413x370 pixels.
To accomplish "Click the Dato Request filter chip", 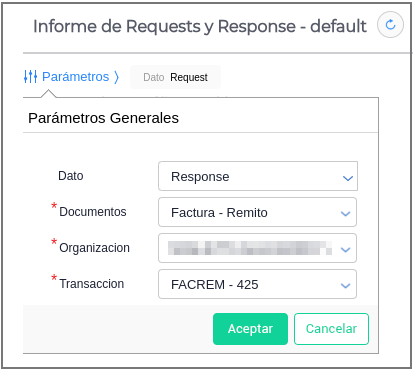I will coord(175,77).
